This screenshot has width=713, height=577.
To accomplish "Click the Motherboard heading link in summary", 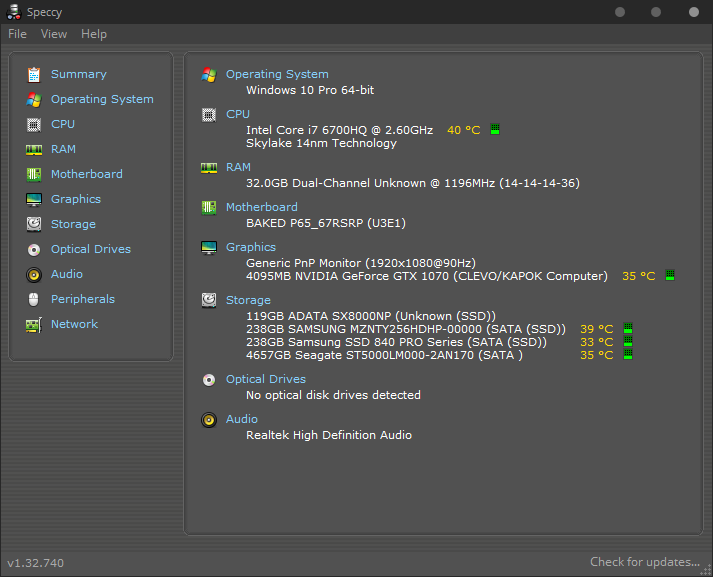I will (261, 207).
